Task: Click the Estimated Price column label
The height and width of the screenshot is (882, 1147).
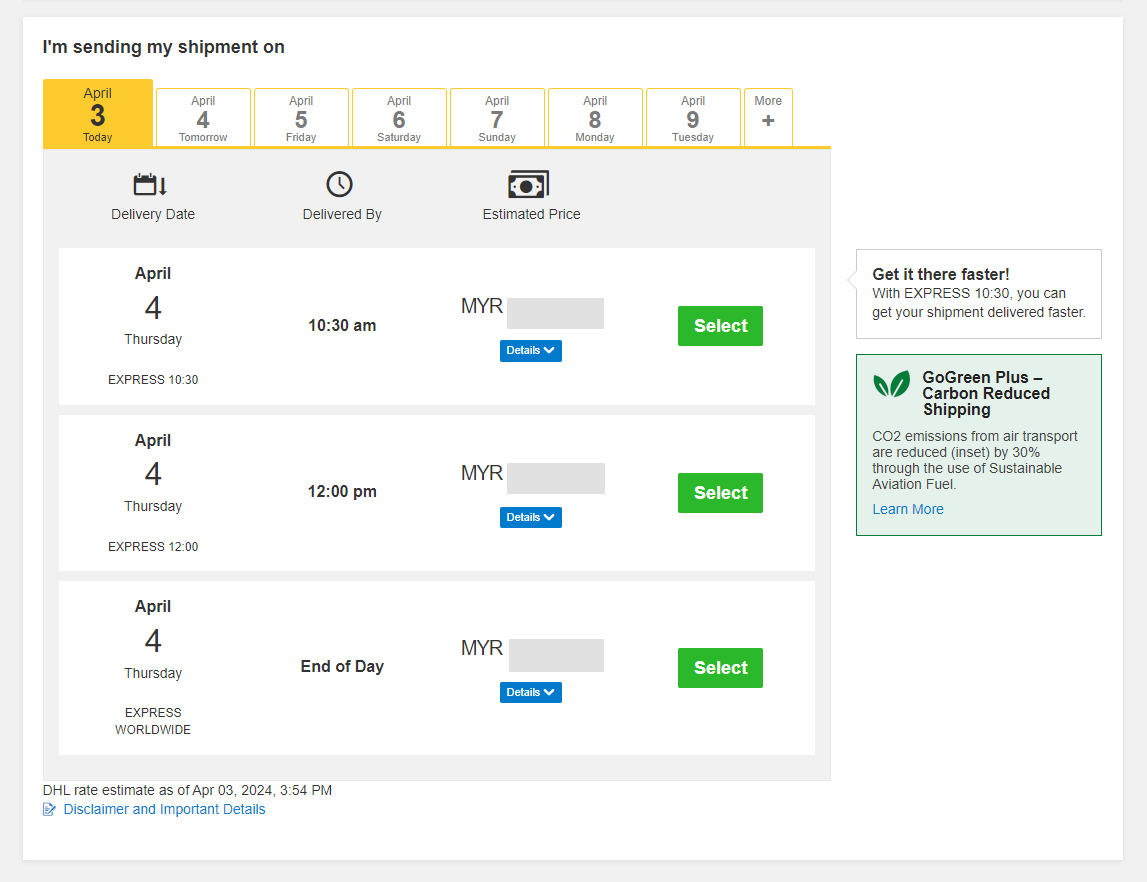Action: point(532,214)
